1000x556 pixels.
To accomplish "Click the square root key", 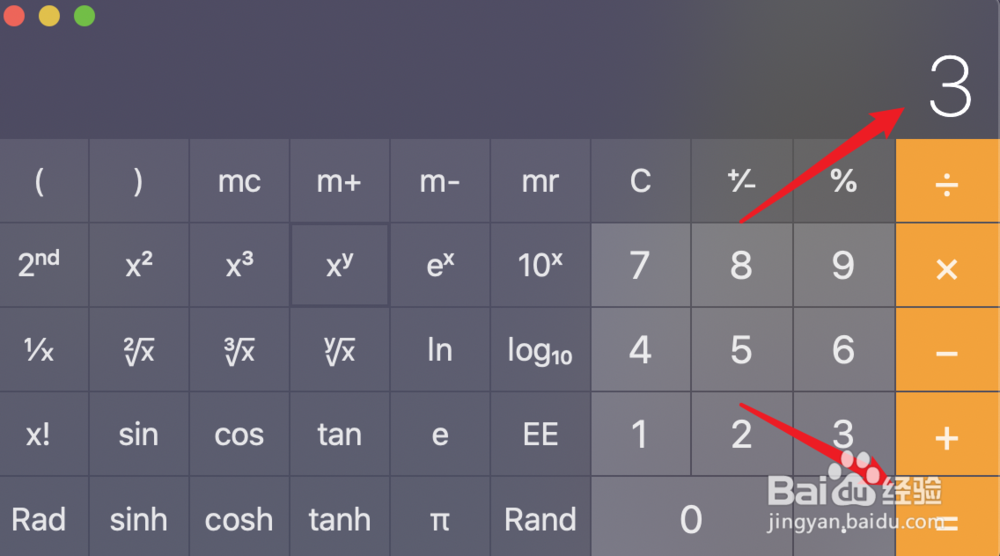I will click(139, 351).
